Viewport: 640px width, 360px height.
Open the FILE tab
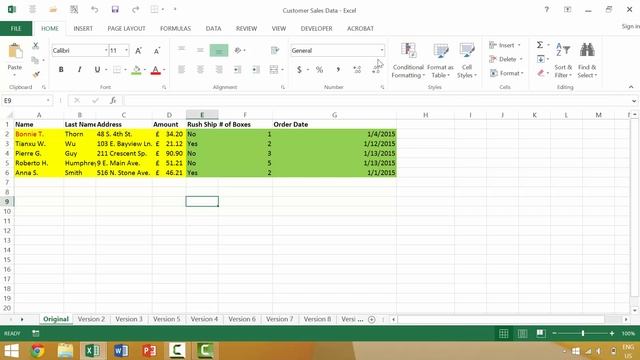pyautogui.click(x=16, y=29)
